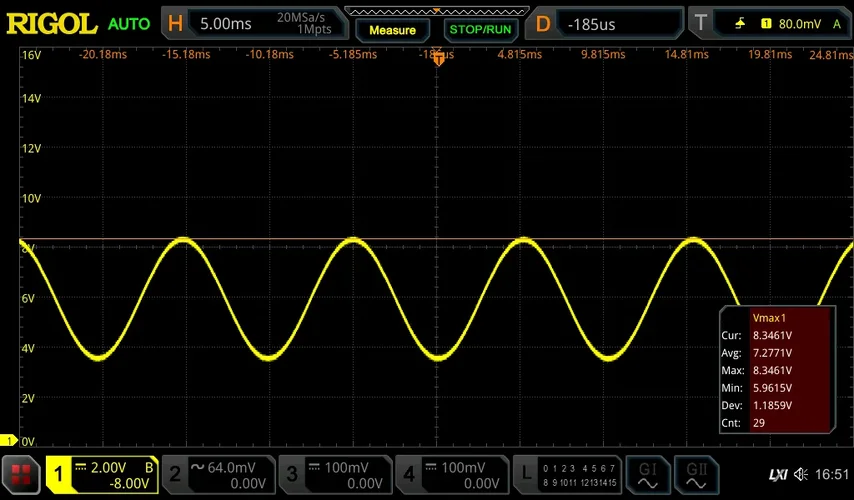Select the Max: 8.3461V reading
The height and width of the screenshot is (500, 854).
757,370
